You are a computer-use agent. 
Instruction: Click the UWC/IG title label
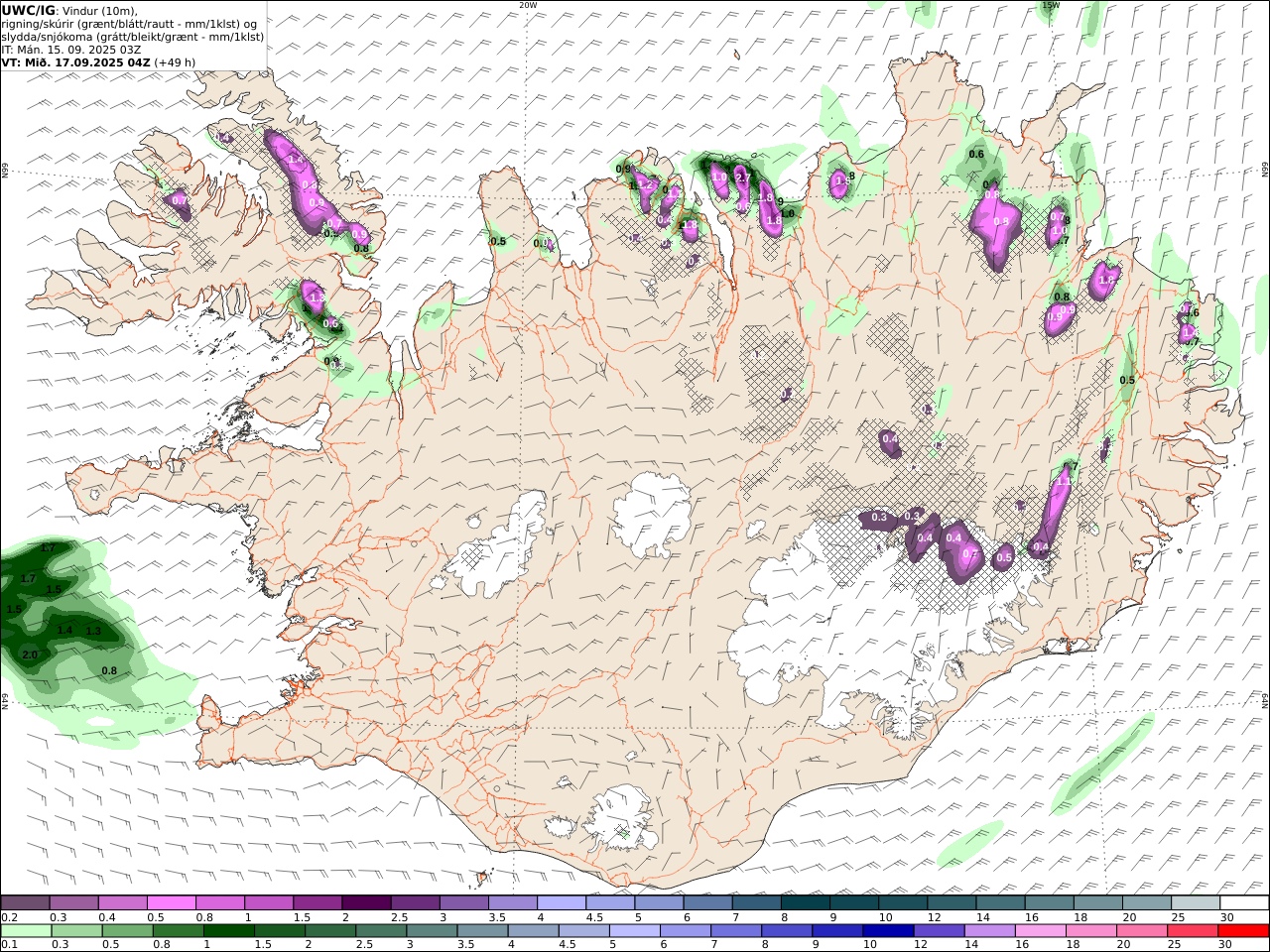point(28,10)
